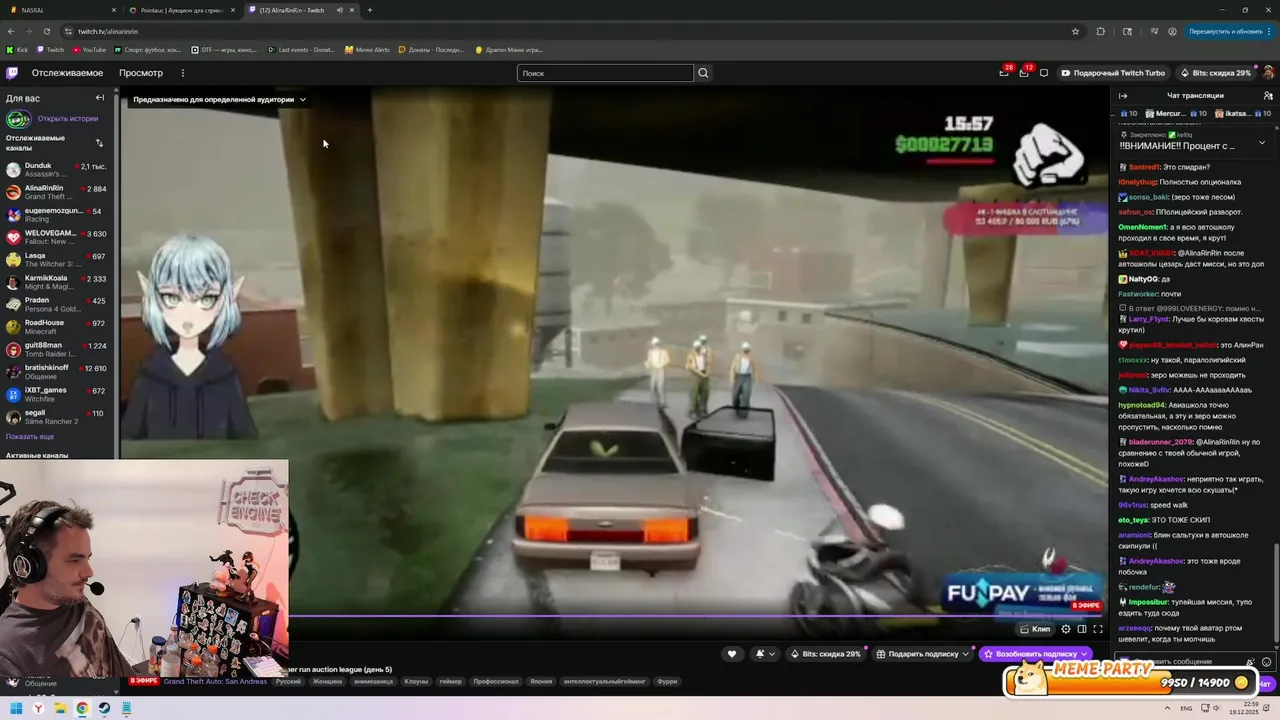1280x720 pixels.
Task: Open File Explorer from the taskbar
Action: tap(60, 708)
